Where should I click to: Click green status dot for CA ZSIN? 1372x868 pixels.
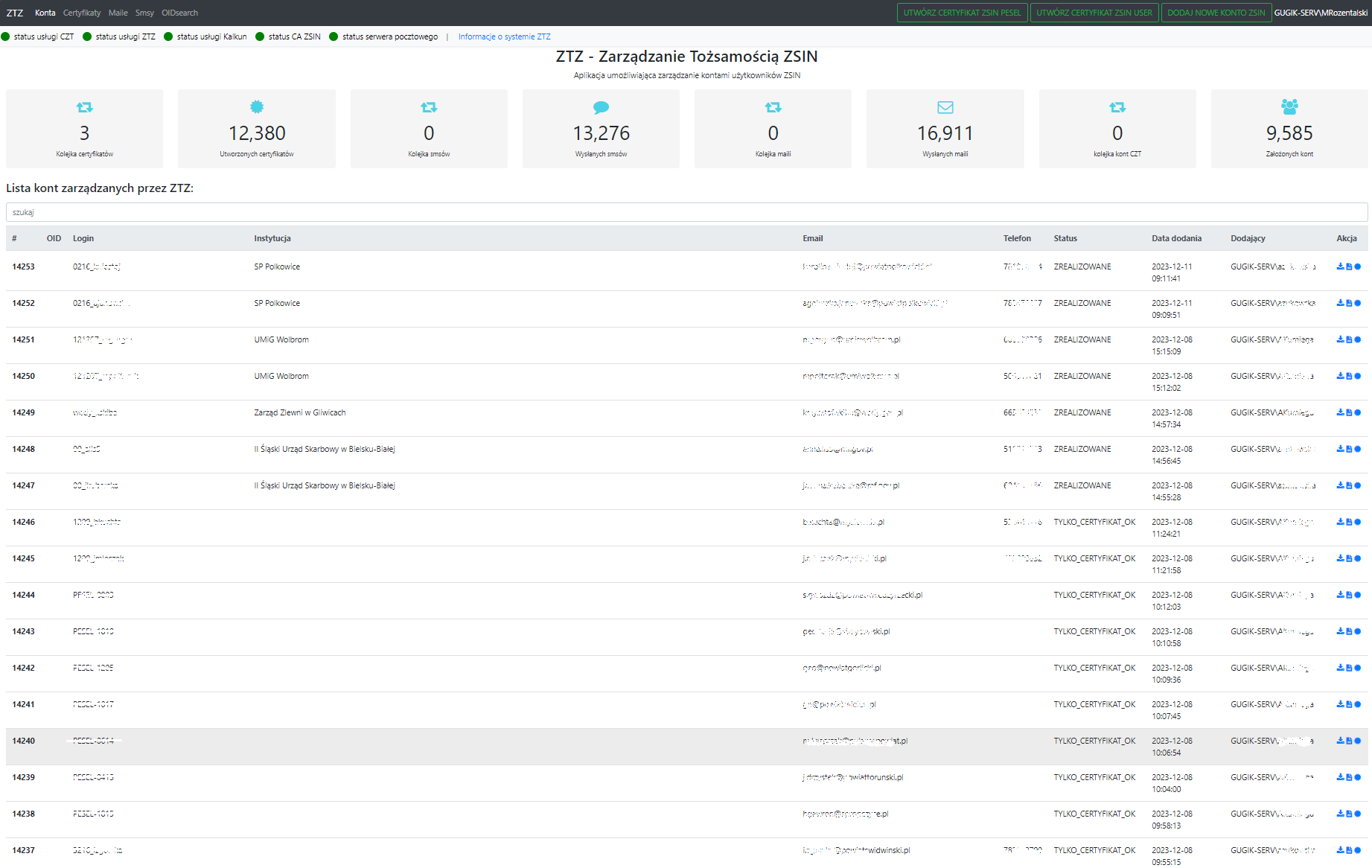click(x=260, y=36)
